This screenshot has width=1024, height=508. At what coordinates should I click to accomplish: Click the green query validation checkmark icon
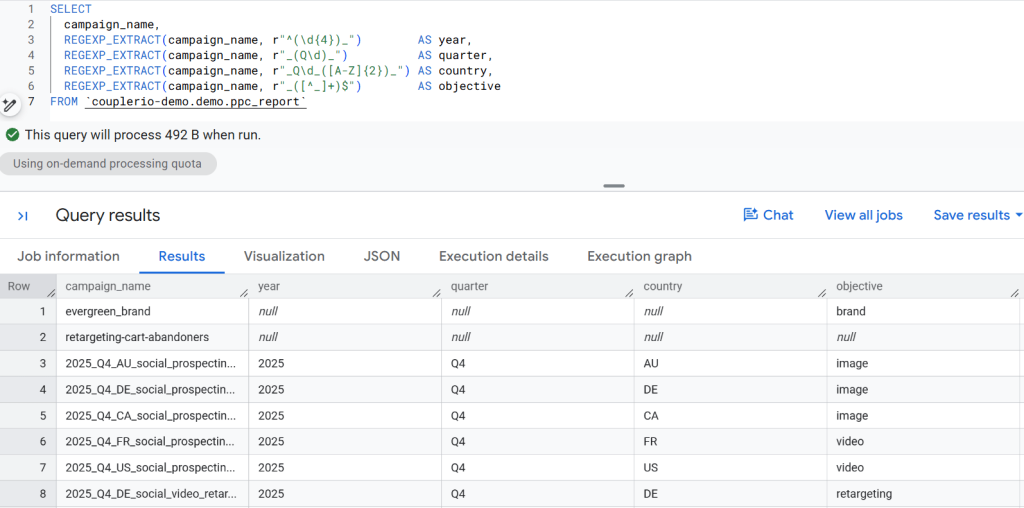(12, 135)
